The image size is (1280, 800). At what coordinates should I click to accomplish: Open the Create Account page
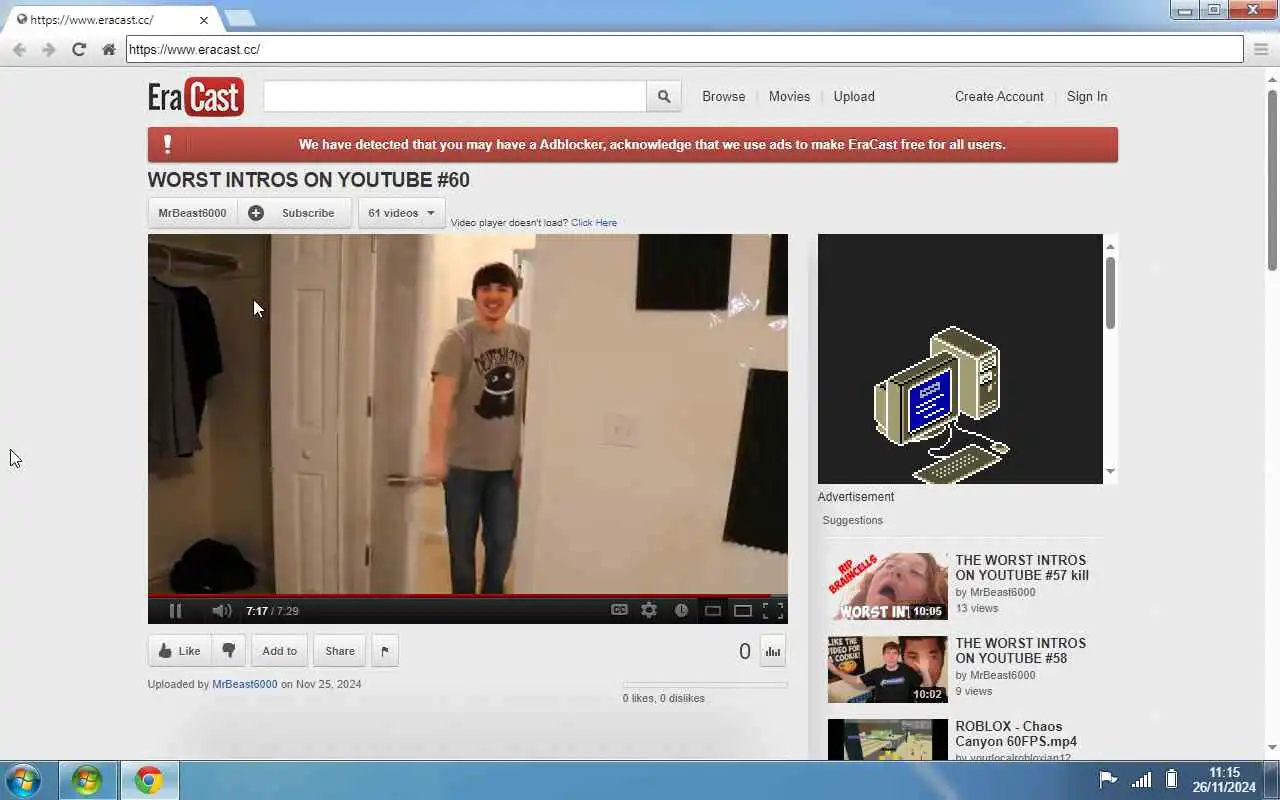point(999,96)
